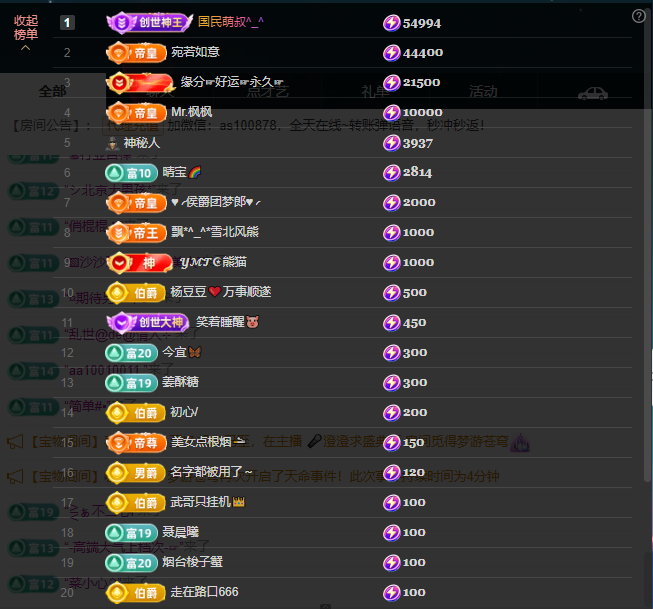Open user Mr.枫枫 profile
The width and height of the screenshot is (653, 609).
click(x=192, y=112)
